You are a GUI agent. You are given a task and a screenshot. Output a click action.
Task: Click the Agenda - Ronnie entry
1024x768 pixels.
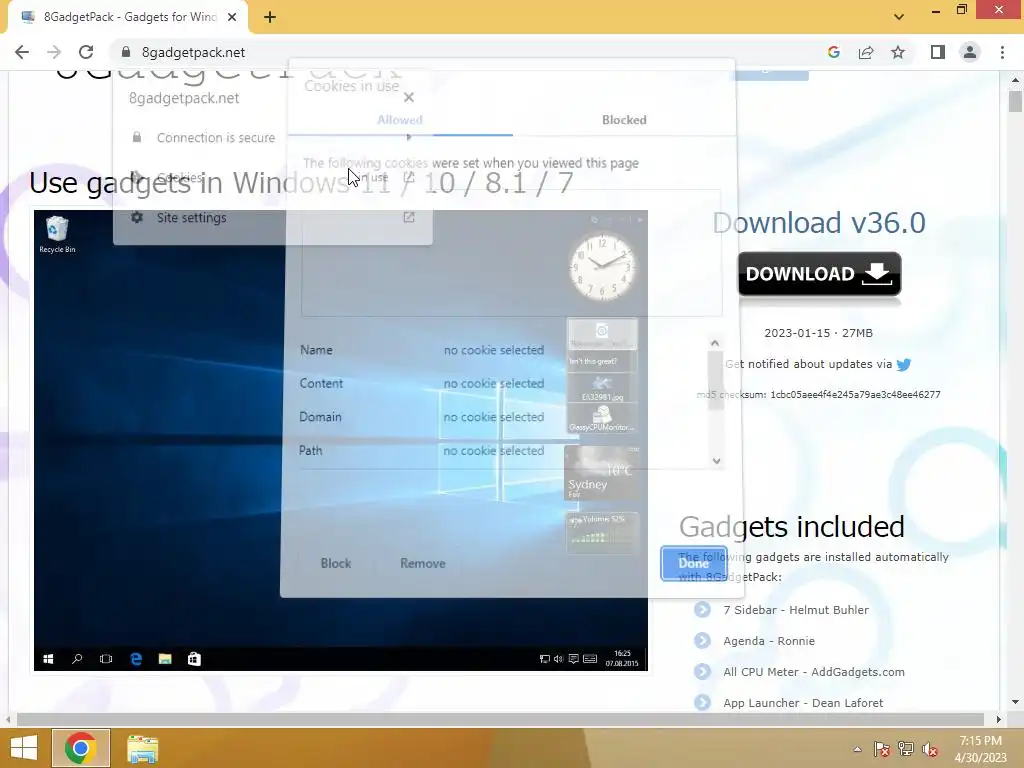[769, 641]
